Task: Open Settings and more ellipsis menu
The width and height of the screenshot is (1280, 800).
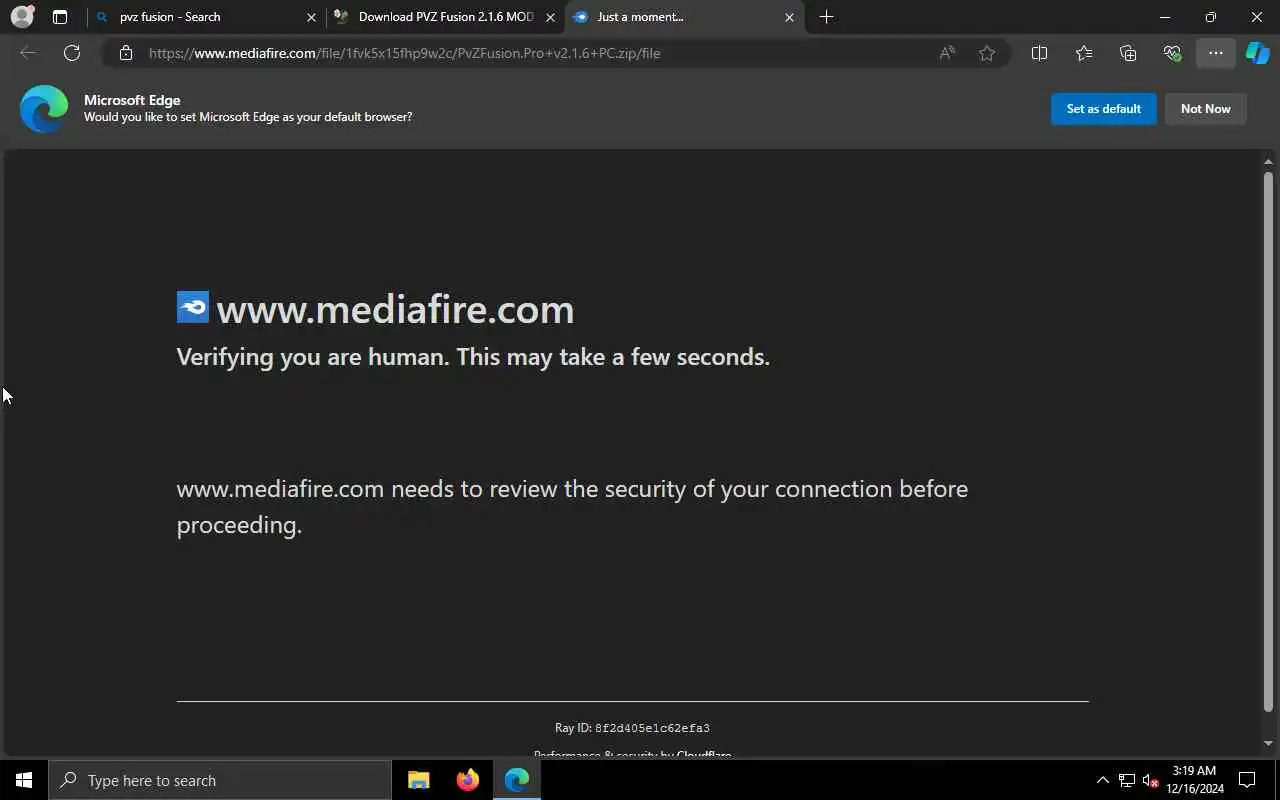Action: coord(1216,53)
